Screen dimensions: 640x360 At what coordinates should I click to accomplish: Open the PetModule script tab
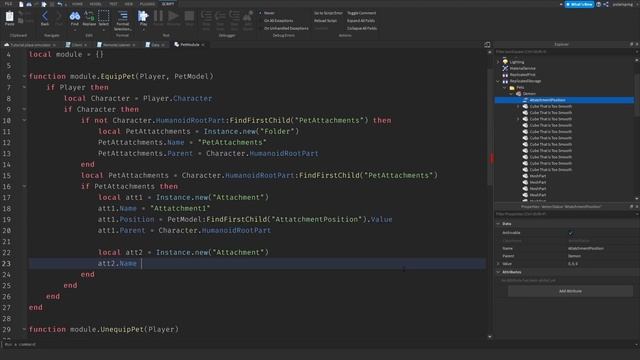[189, 44]
